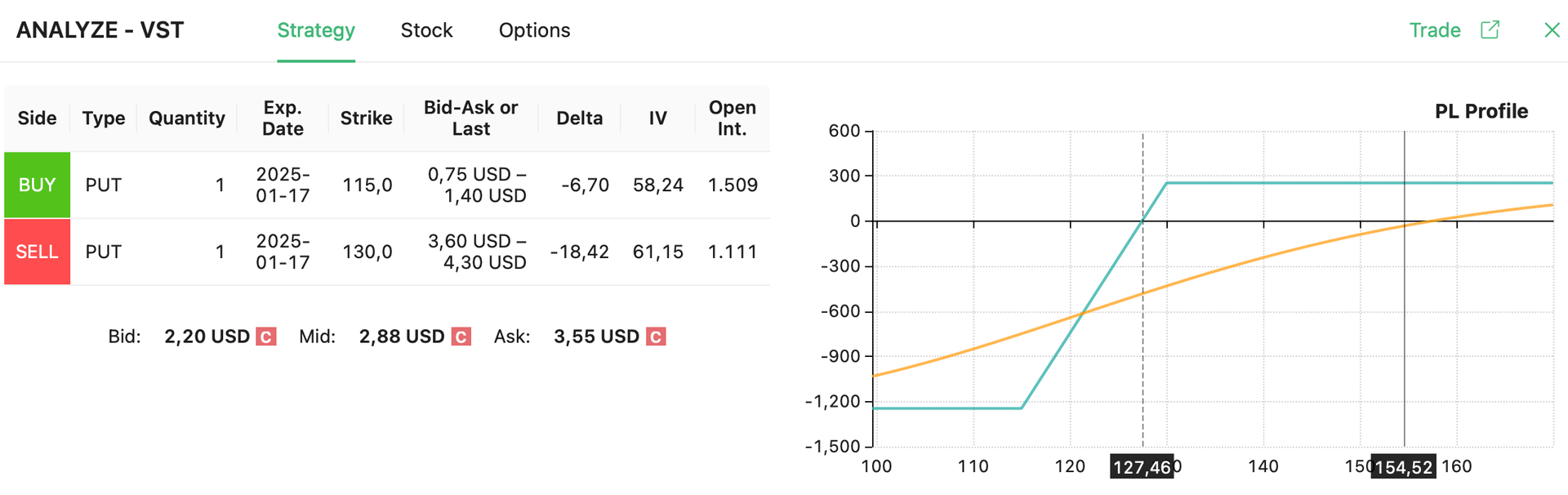Click the PL Profile chart title
This screenshot has width=1568, height=495.
[1481, 111]
